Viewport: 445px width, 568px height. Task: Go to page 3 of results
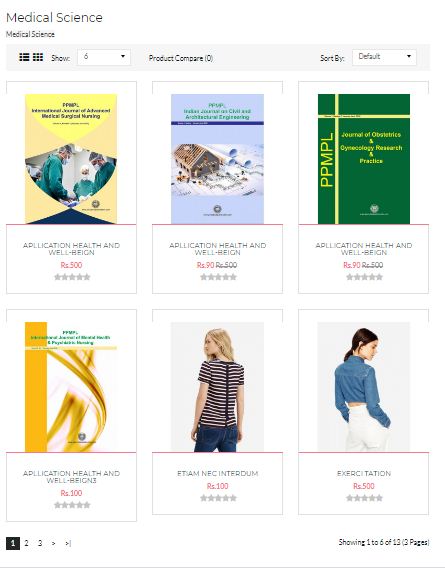click(x=40, y=543)
